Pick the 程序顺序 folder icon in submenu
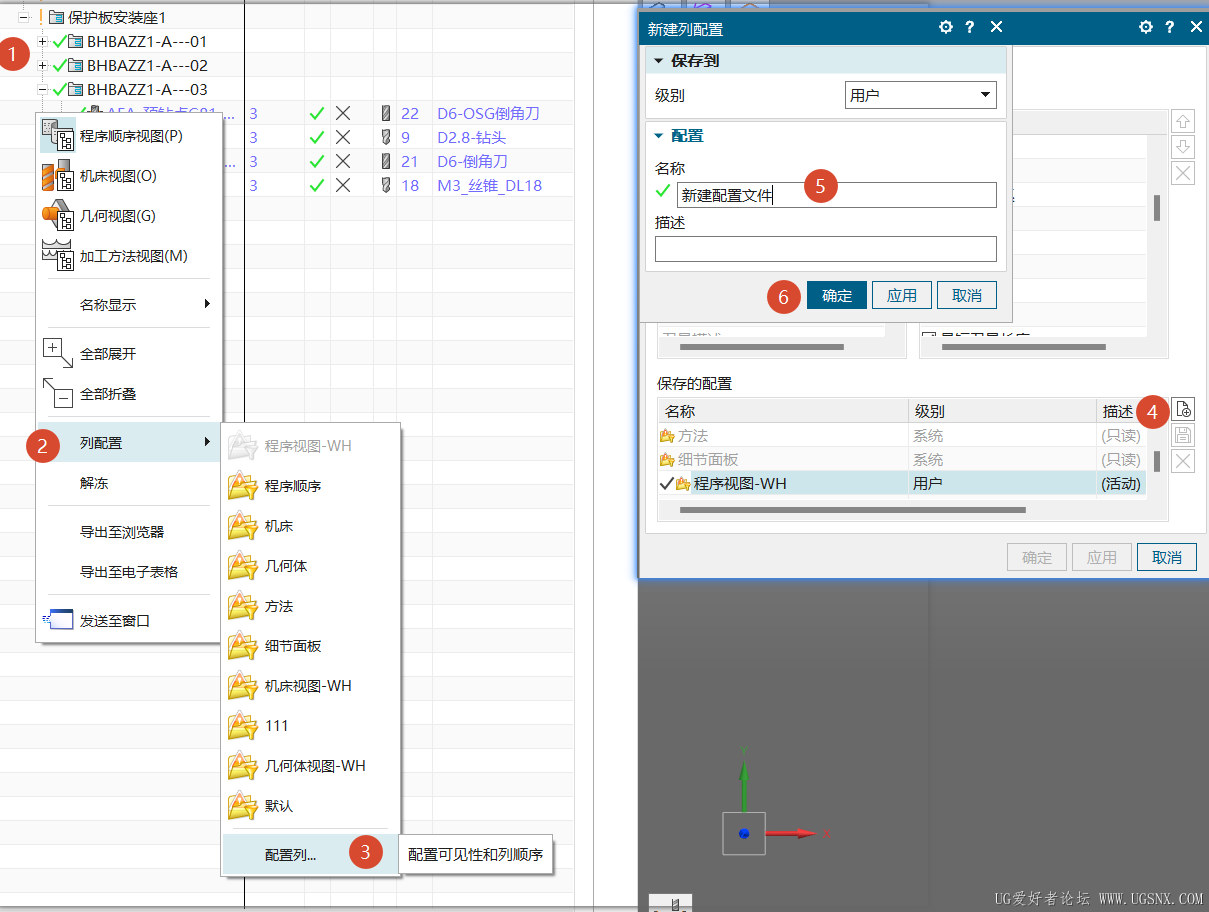 click(242, 486)
